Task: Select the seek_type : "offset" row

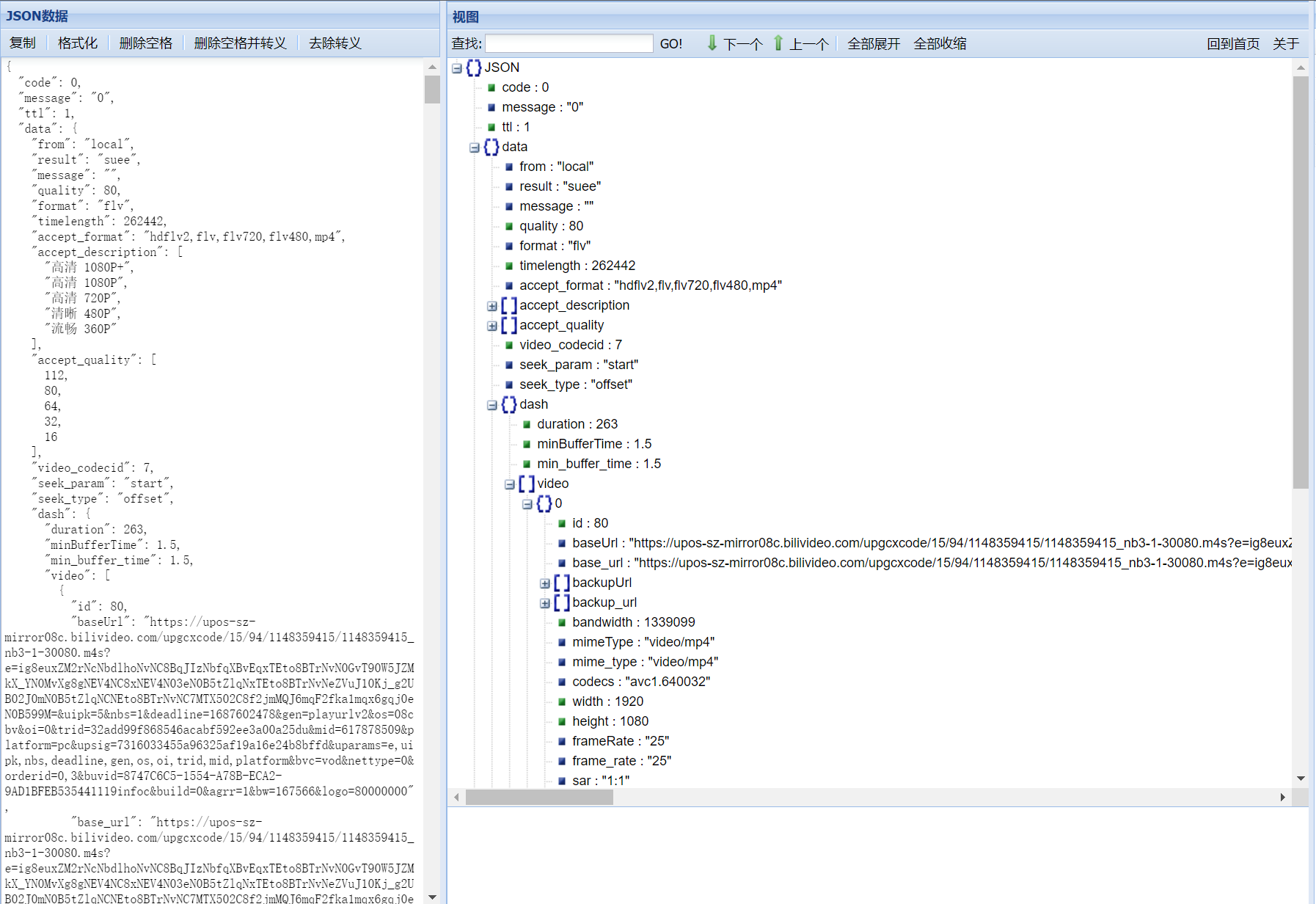Action: click(x=576, y=384)
